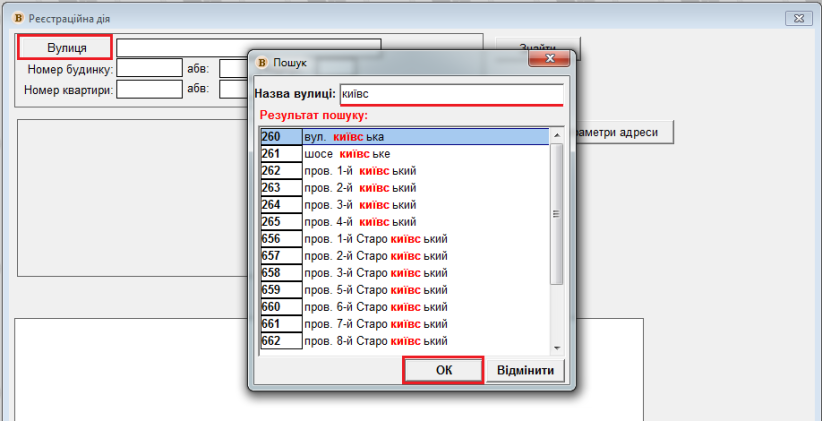Focus the Номер будинку input field
Viewport: 822px width, 421px height.
point(149,69)
